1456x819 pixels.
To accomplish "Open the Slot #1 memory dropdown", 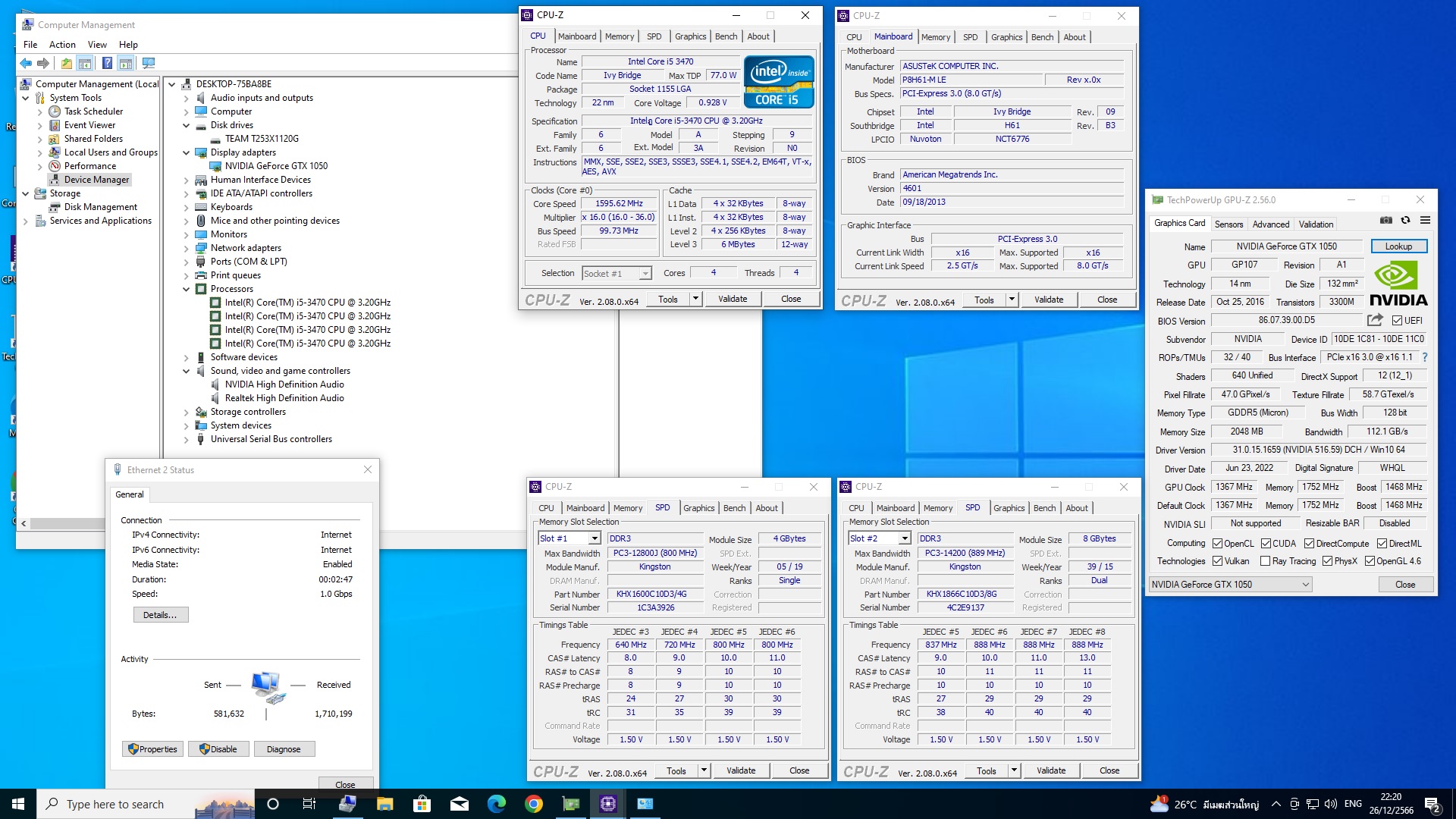I will click(595, 538).
